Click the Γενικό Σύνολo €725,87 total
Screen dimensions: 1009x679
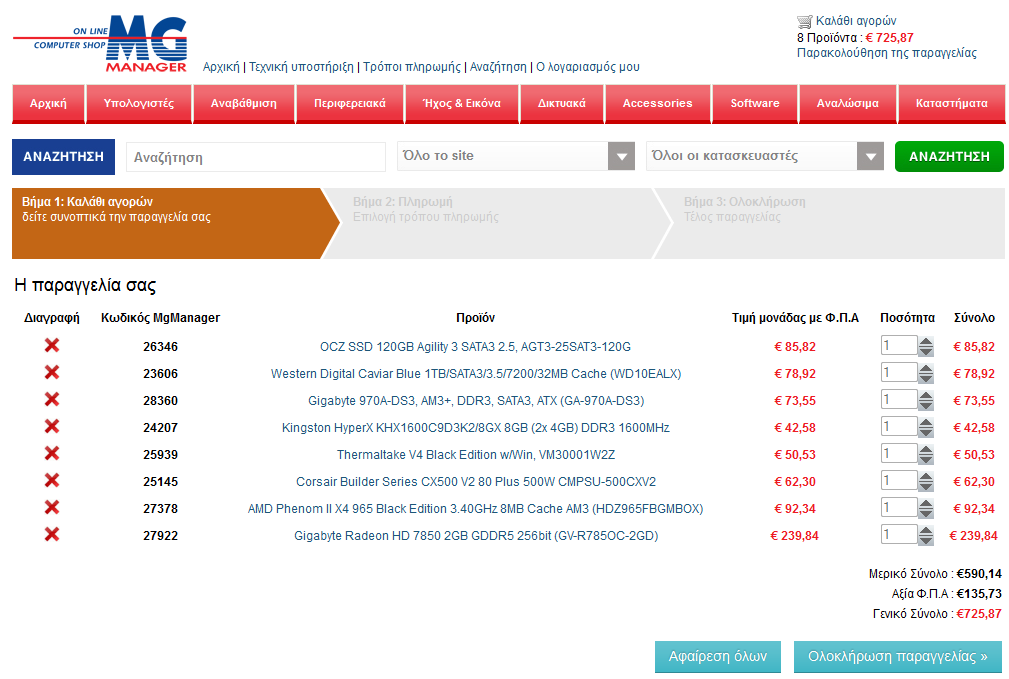tap(937, 614)
